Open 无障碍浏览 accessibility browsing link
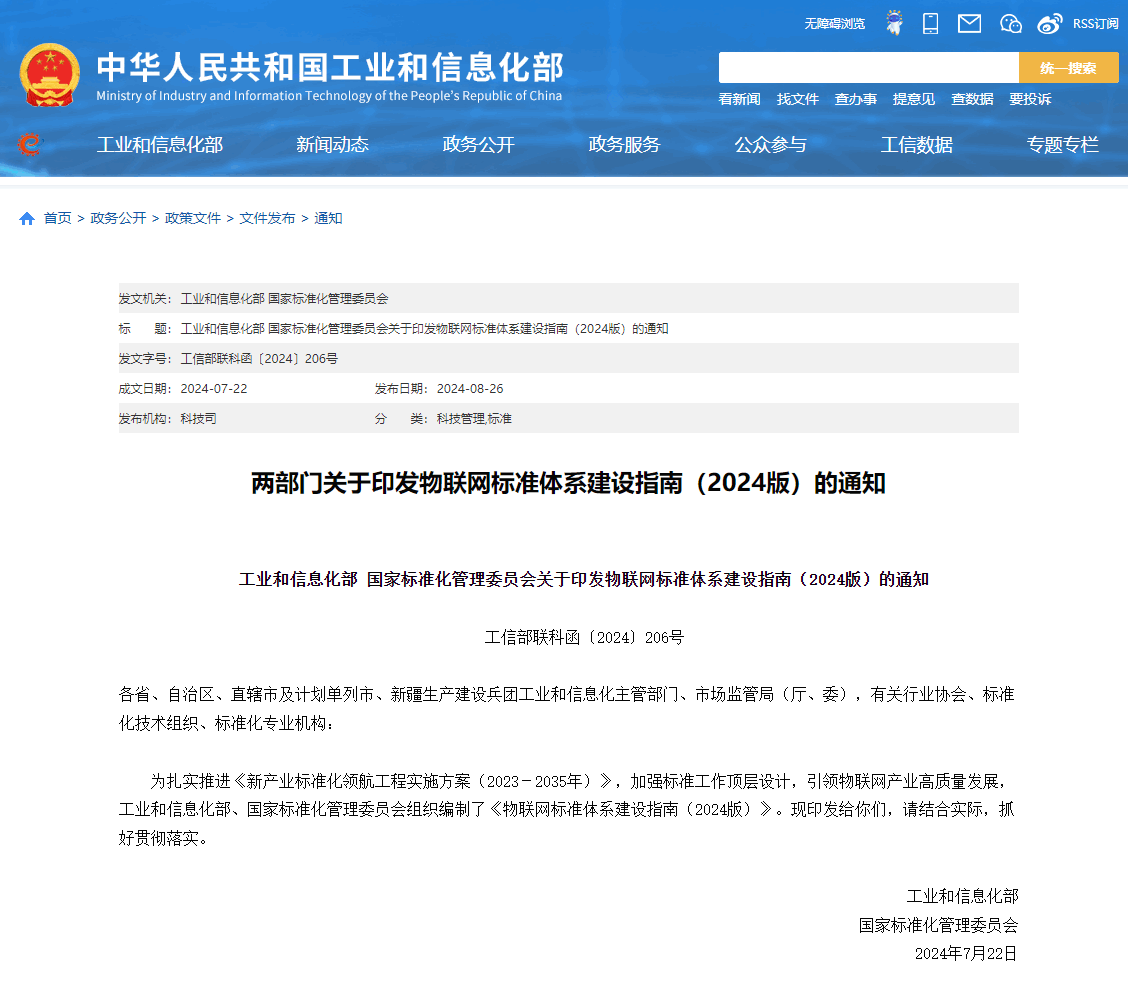Screen dimensions: 1128x986 pyautogui.click(x=834, y=24)
